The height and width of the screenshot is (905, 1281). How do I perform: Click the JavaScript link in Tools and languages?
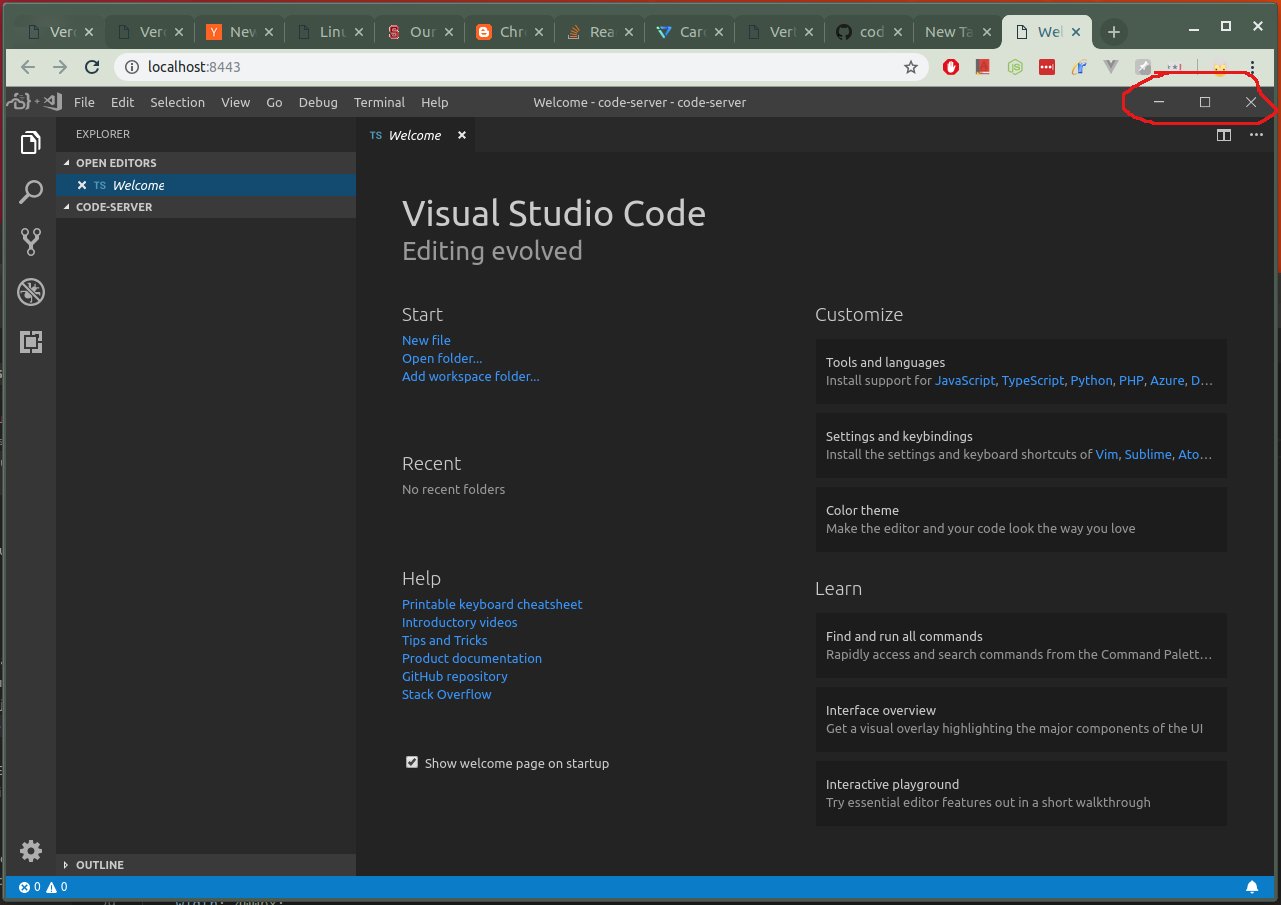pyautogui.click(x=965, y=380)
